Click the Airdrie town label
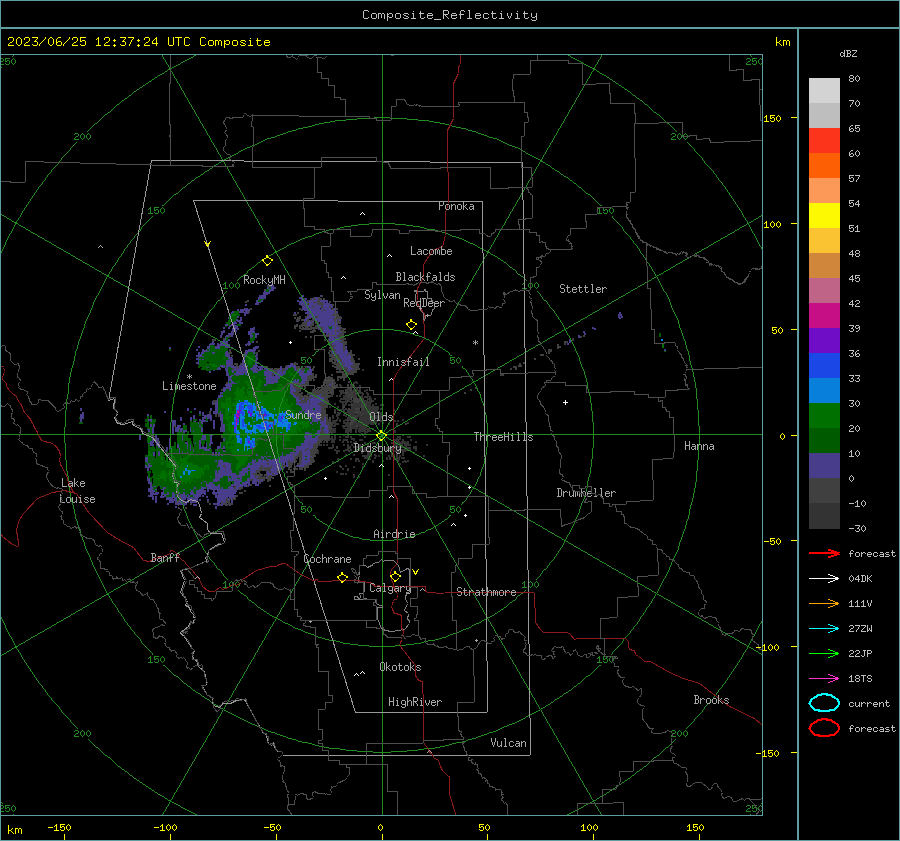The image size is (900, 841). point(394,534)
